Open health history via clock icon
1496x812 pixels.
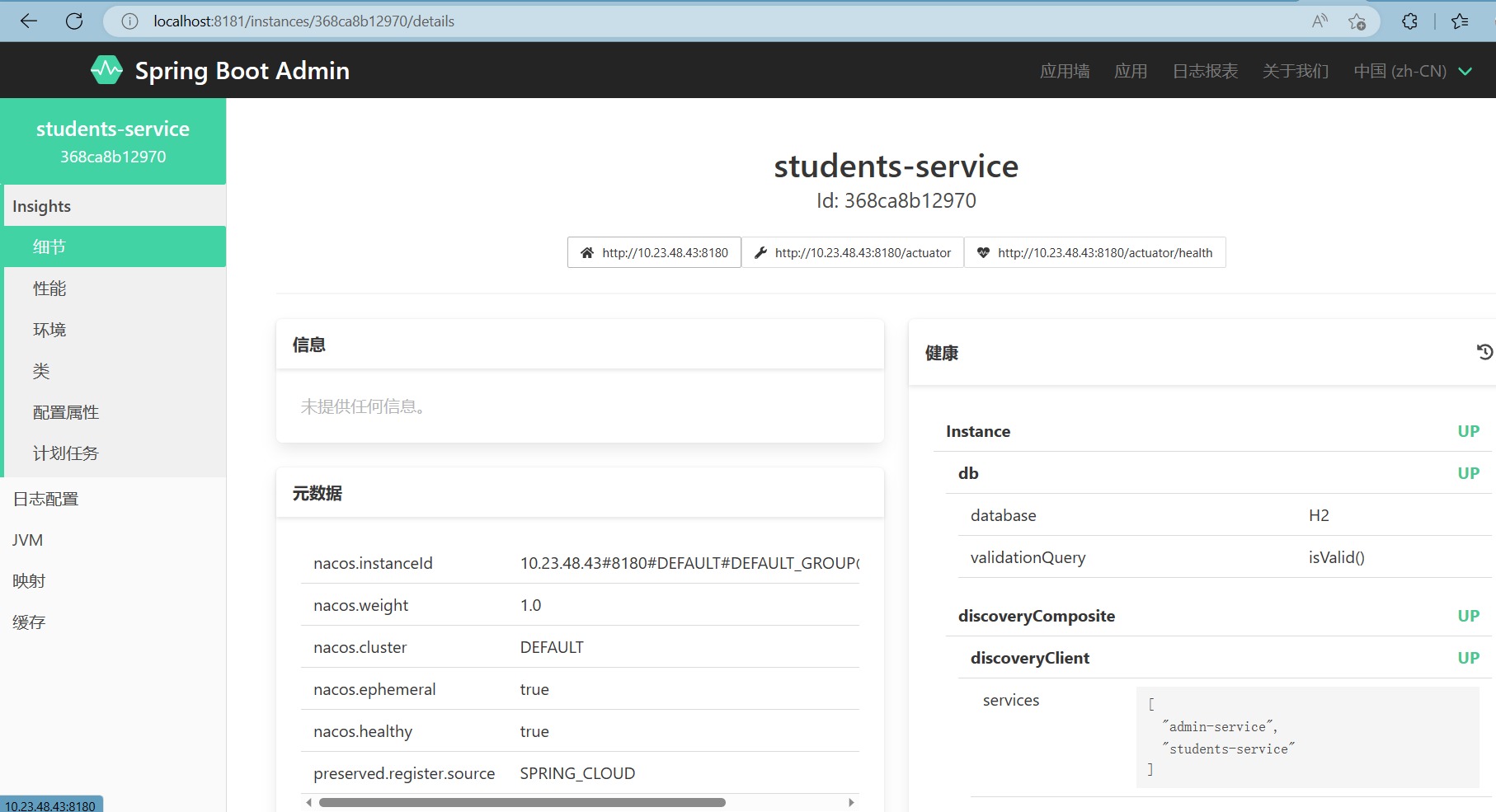1484,351
